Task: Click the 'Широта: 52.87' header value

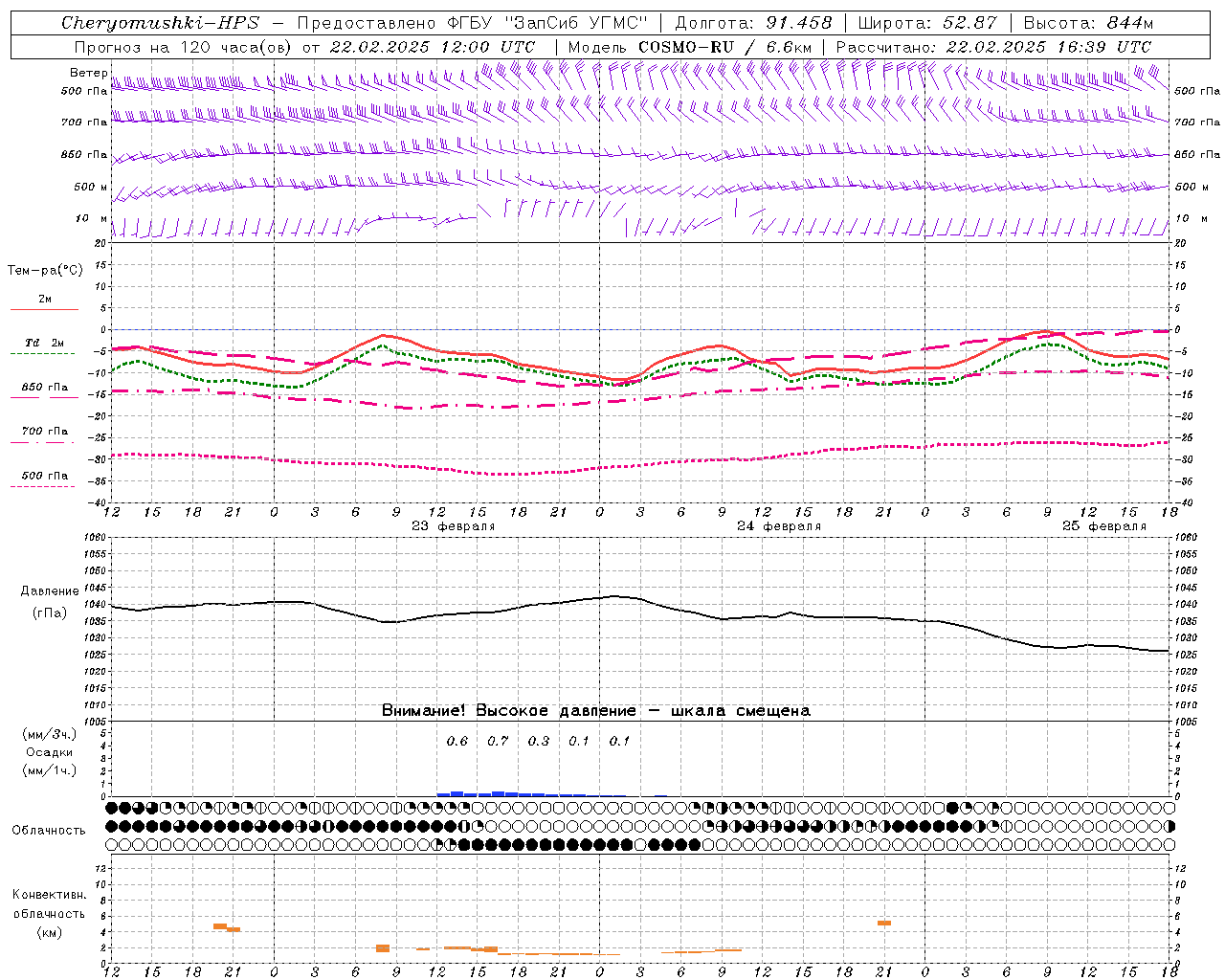Action: [927, 23]
